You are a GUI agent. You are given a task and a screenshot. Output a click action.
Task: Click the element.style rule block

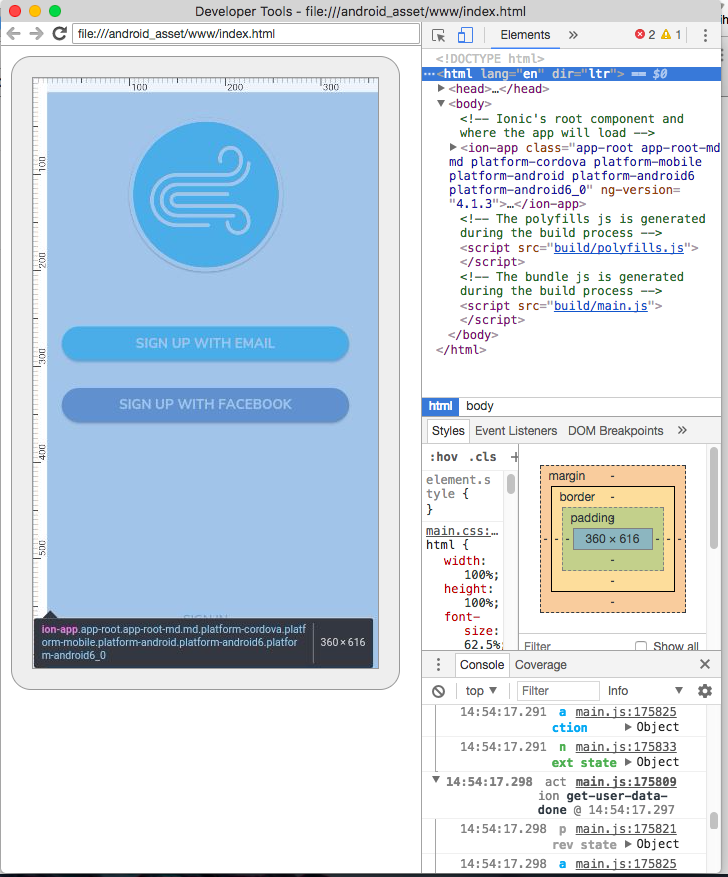click(460, 494)
